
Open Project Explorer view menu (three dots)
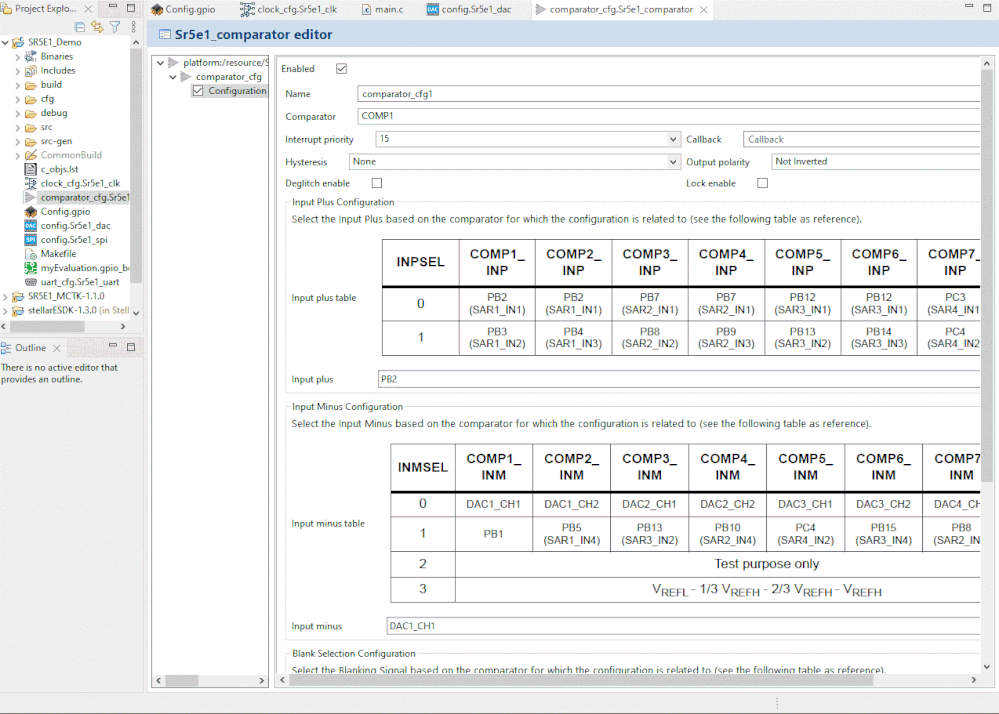[x=133, y=27]
